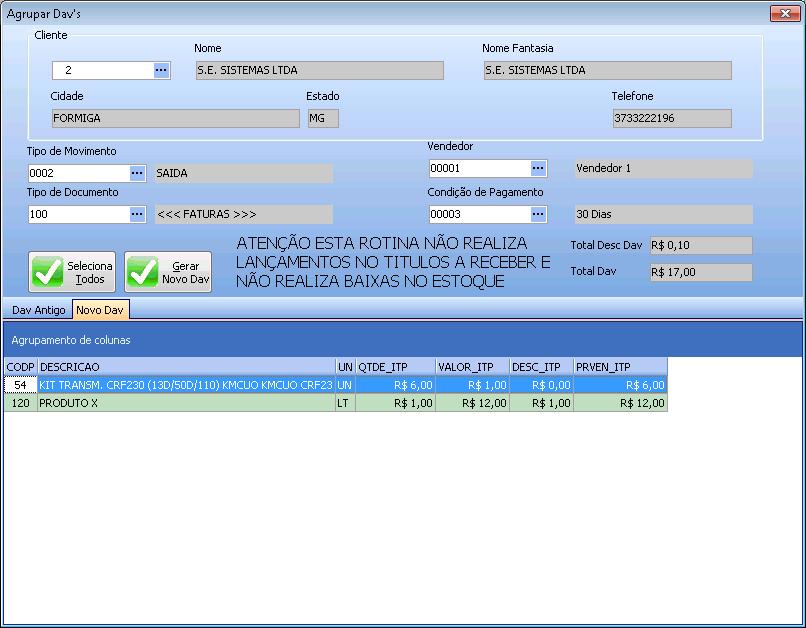Click the CODP column header
Screen dimensions: 806x628
[20, 367]
